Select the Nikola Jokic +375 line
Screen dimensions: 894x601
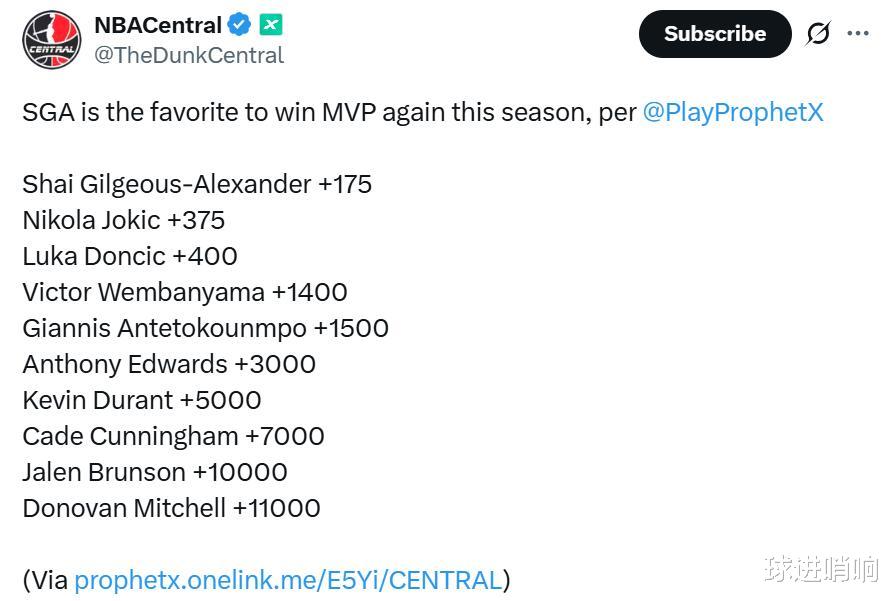(124, 220)
